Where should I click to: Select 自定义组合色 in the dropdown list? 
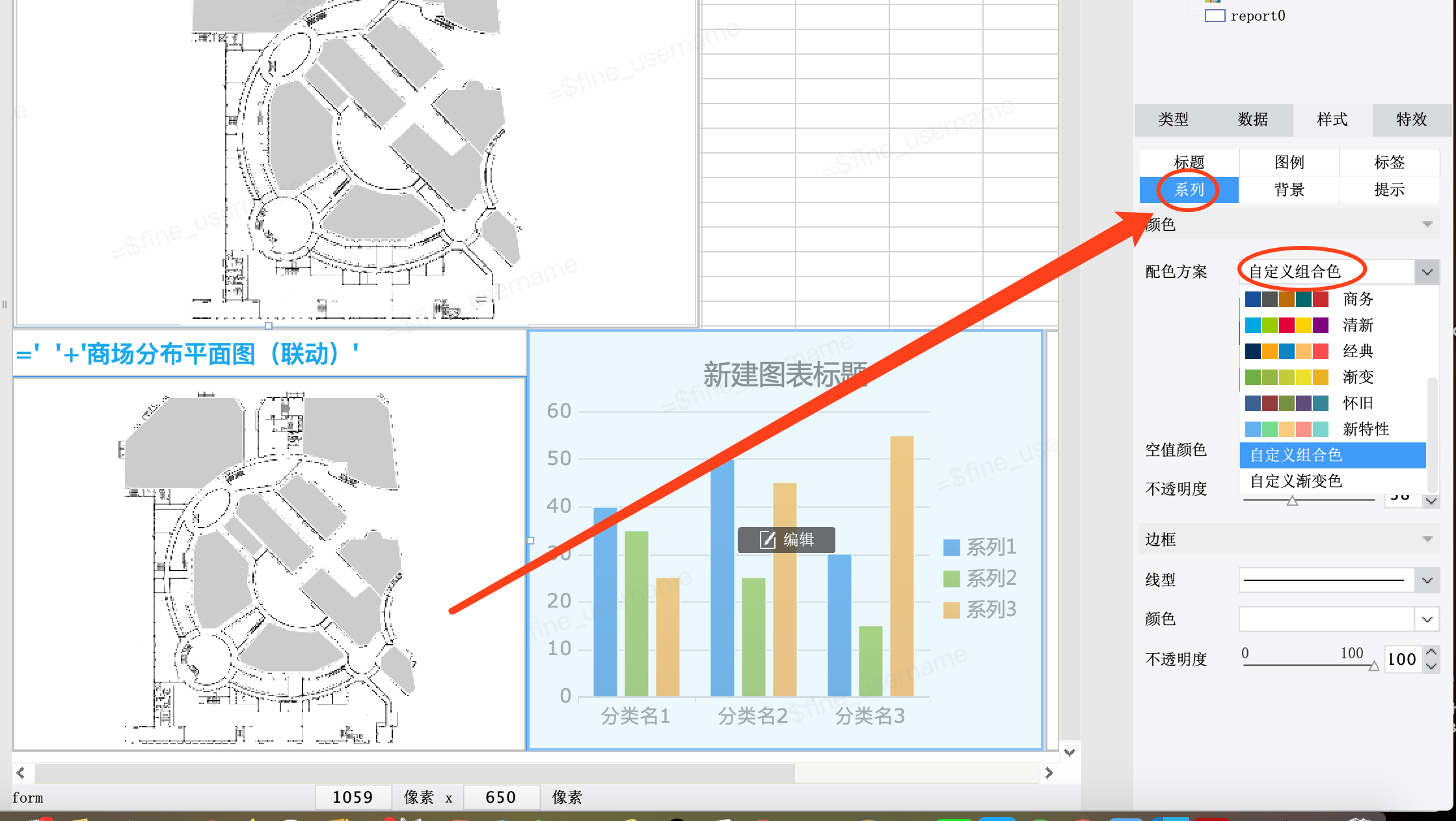click(x=1332, y=455)
